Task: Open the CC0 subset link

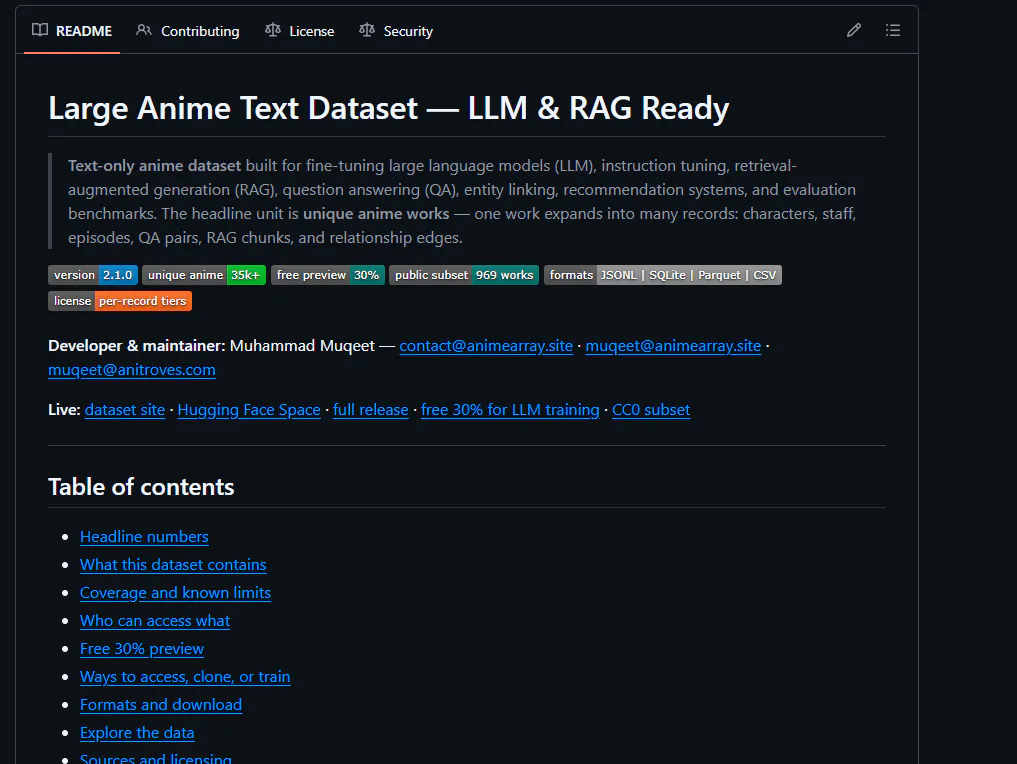Action: point(651,410)
